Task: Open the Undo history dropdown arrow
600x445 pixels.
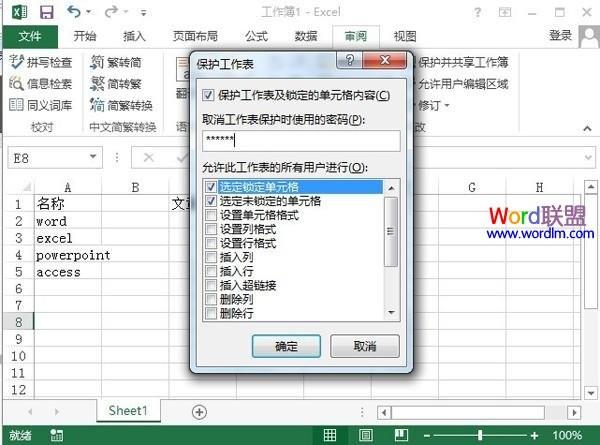Action: [x=89, y=12]
